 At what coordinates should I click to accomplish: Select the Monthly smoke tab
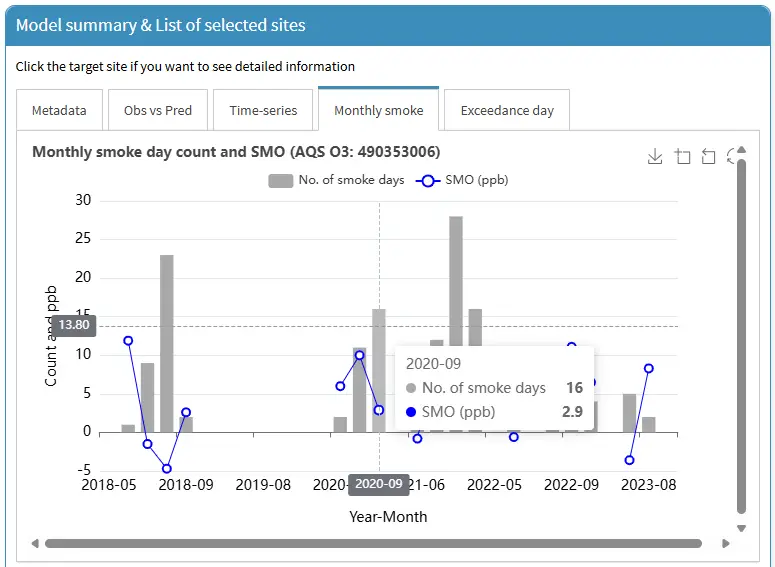point(378,110)
